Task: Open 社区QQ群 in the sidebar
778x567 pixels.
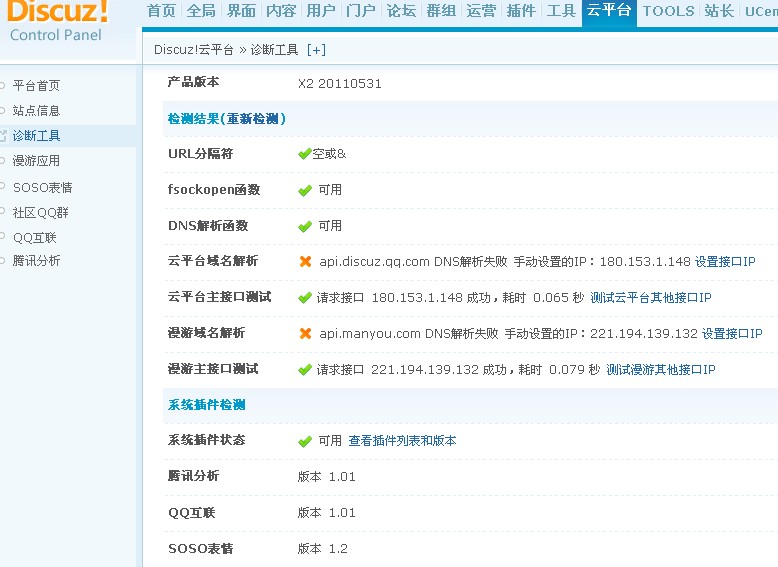Action: tap(41, 213)
